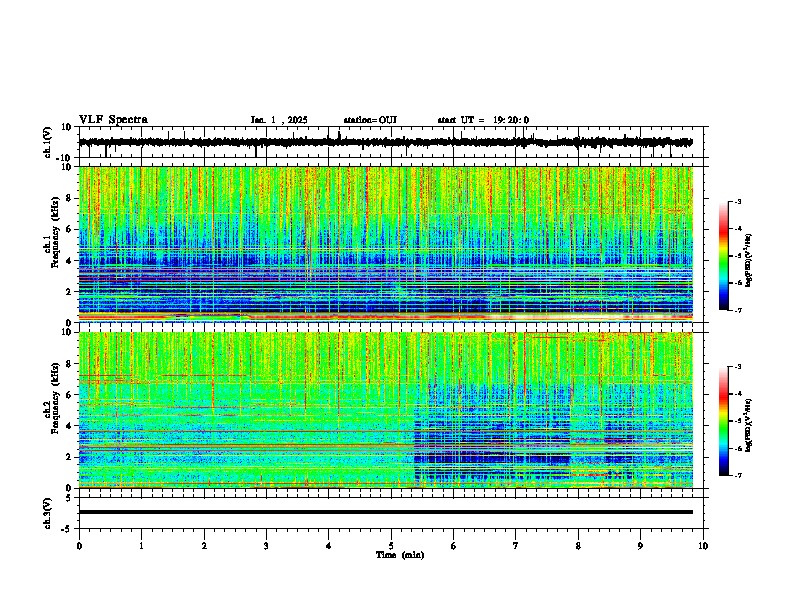
Task: Click the "1" tick on the time axis
Action: [x=141, y=546]
